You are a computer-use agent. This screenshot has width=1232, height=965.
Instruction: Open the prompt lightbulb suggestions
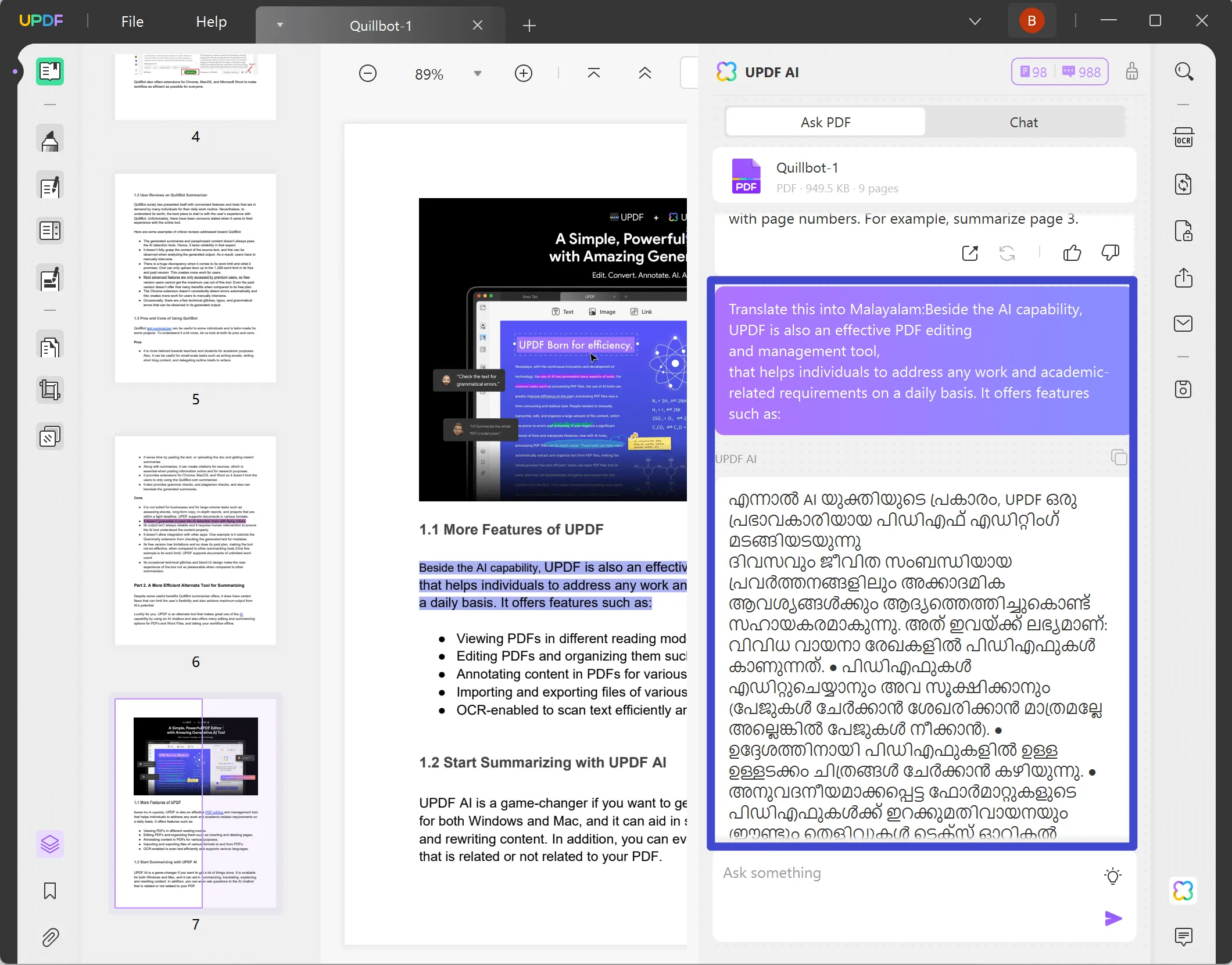[1112, 876]
